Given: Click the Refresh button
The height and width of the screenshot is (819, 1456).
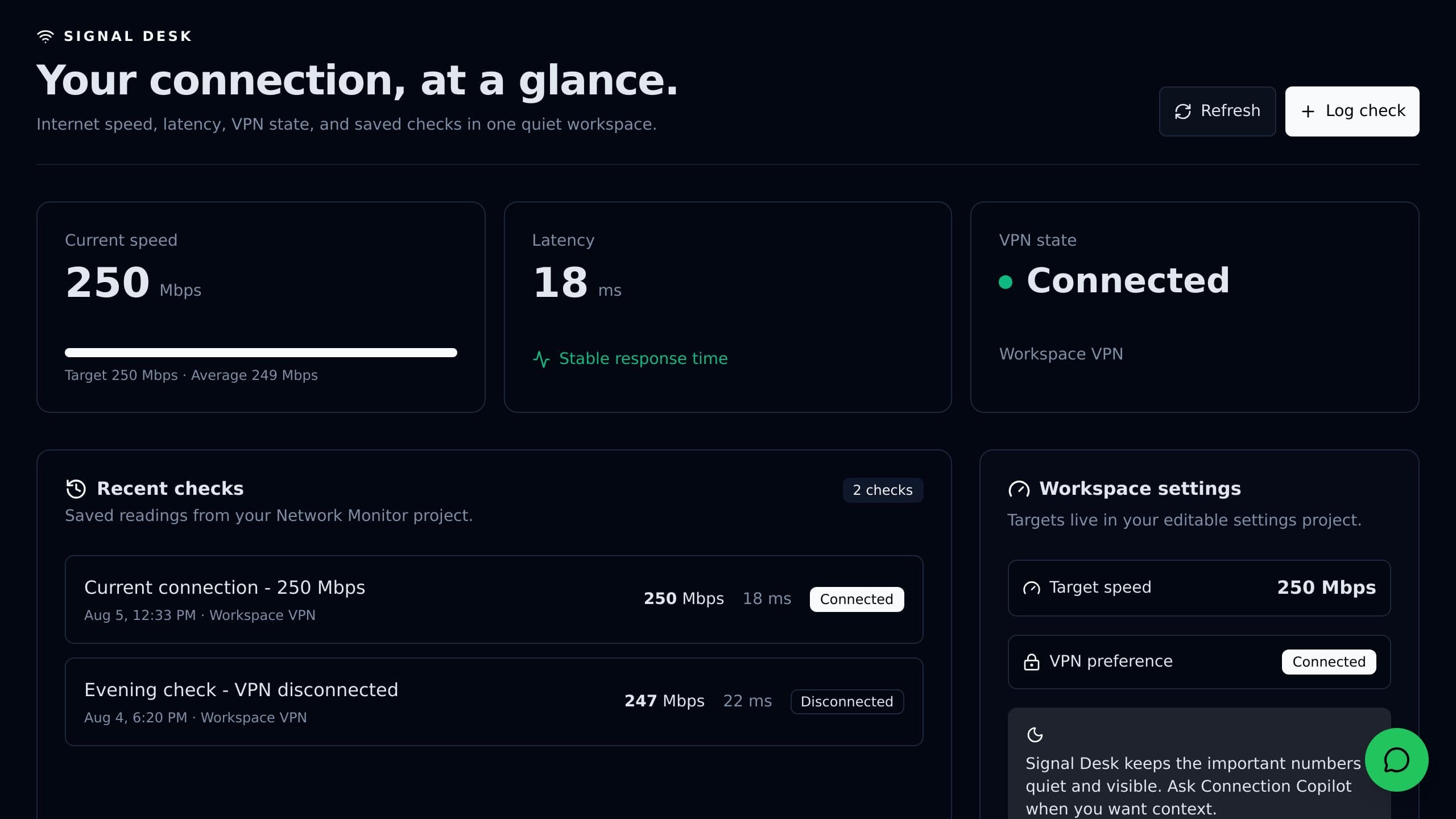Looking at the screenshot, I should pyautogui.click(x=1217, y=111).
